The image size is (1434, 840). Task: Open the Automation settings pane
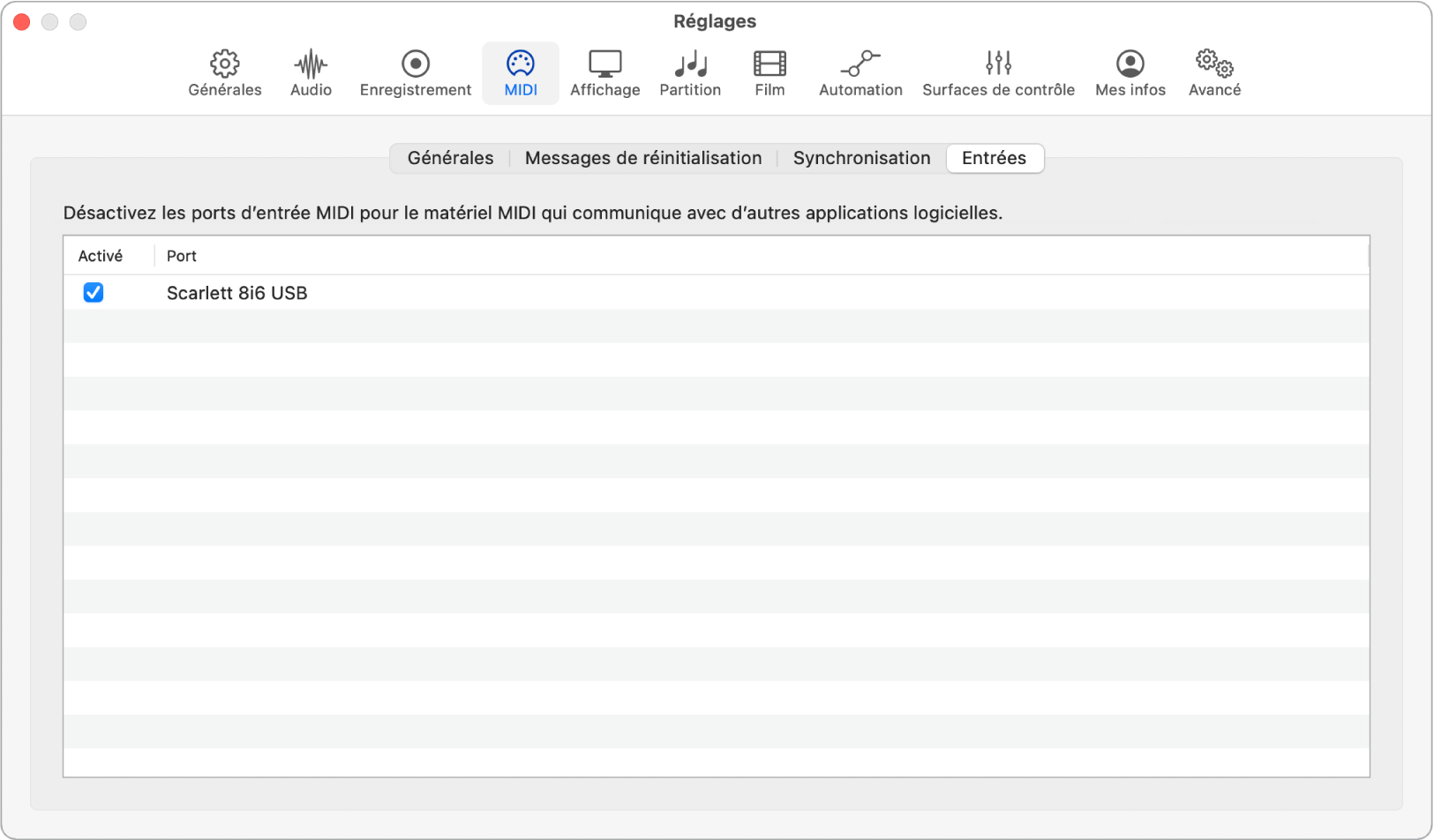coord(860,73)
